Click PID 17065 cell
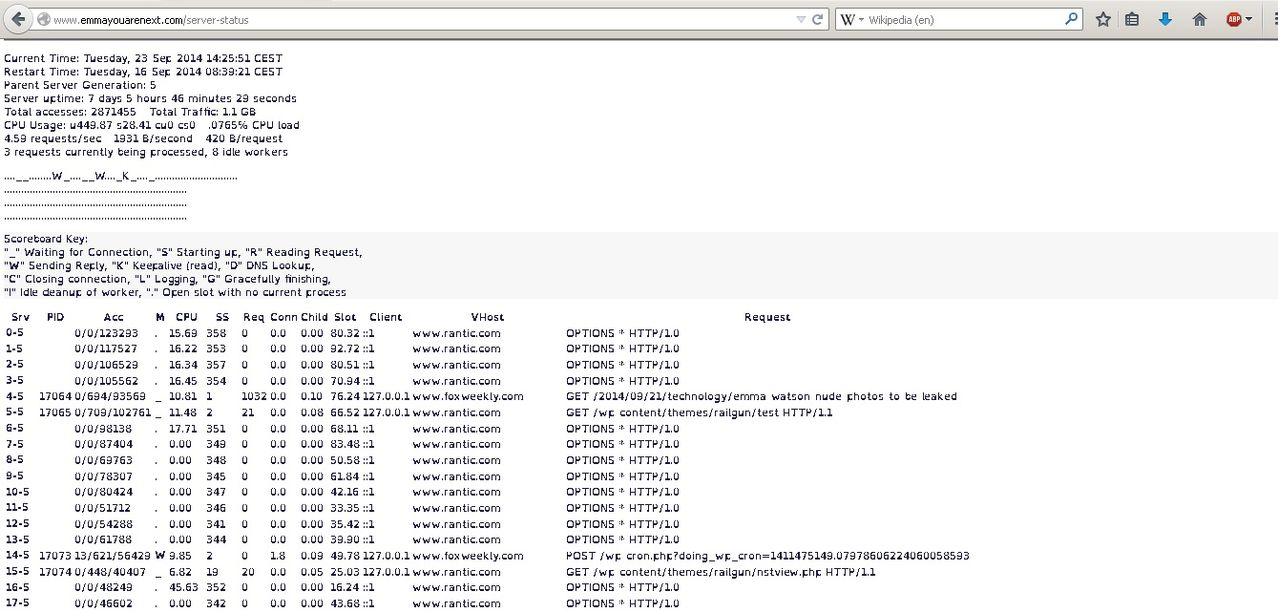This screenshot has width=1278, height=613. 55,412
